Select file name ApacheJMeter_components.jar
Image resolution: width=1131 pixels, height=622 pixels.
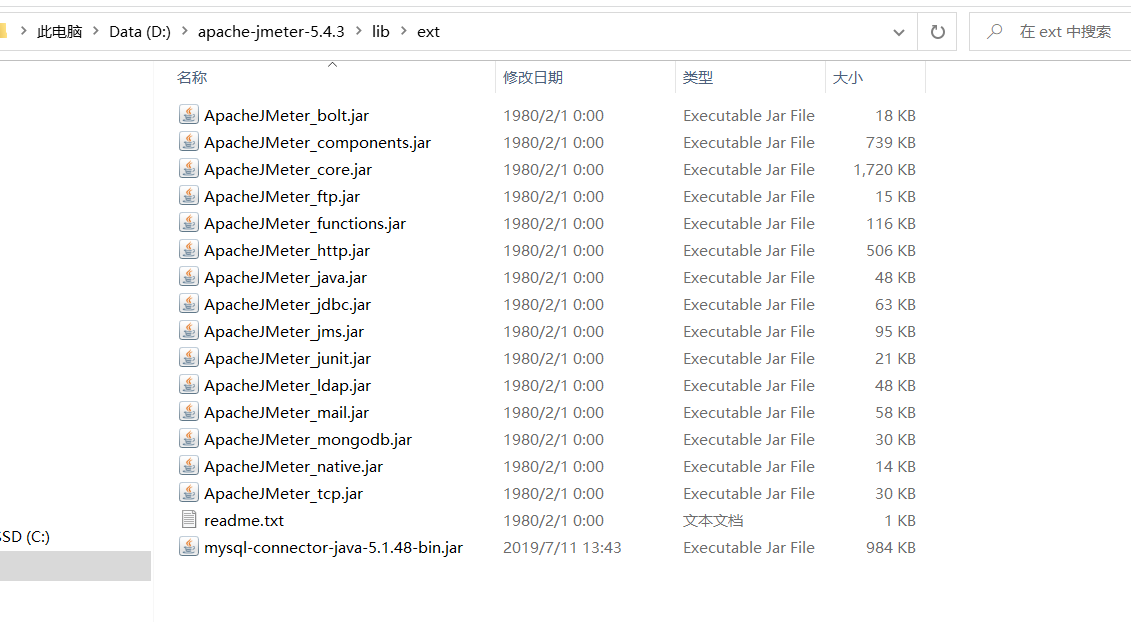tap(317, 142)
